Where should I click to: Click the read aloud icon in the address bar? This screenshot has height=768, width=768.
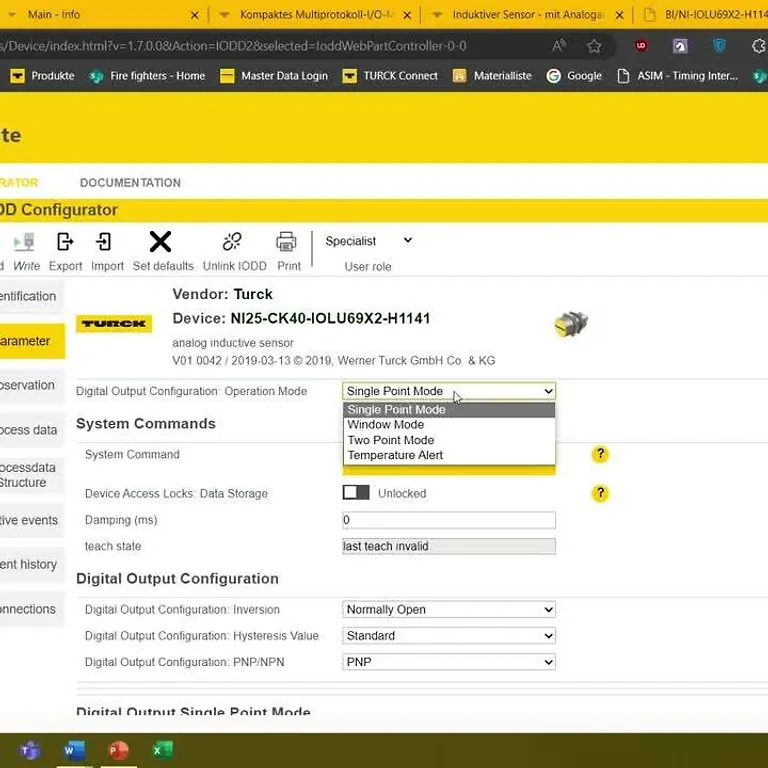[559, 46]
